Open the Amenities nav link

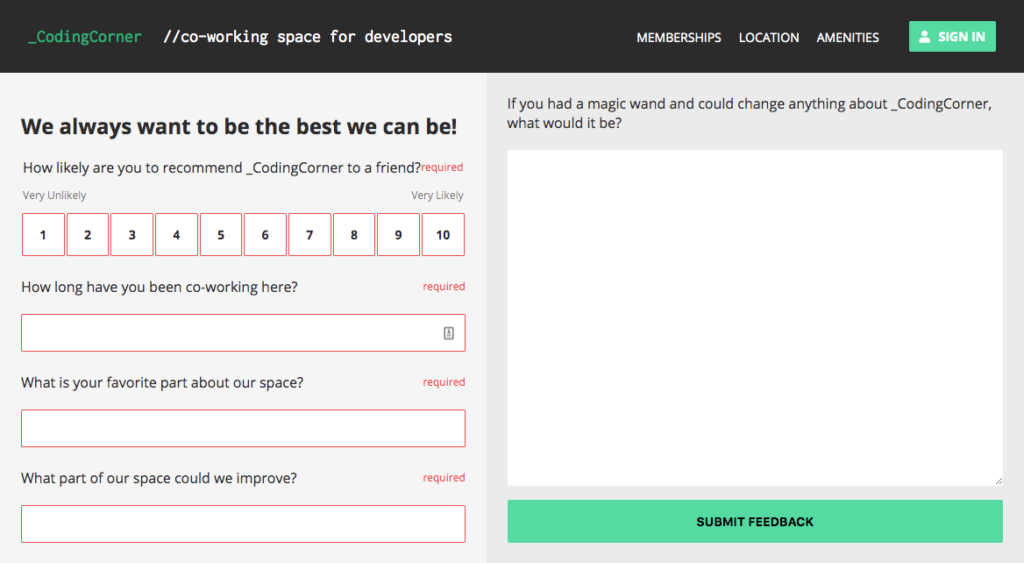pyautogui.click(x=848, y=37)
